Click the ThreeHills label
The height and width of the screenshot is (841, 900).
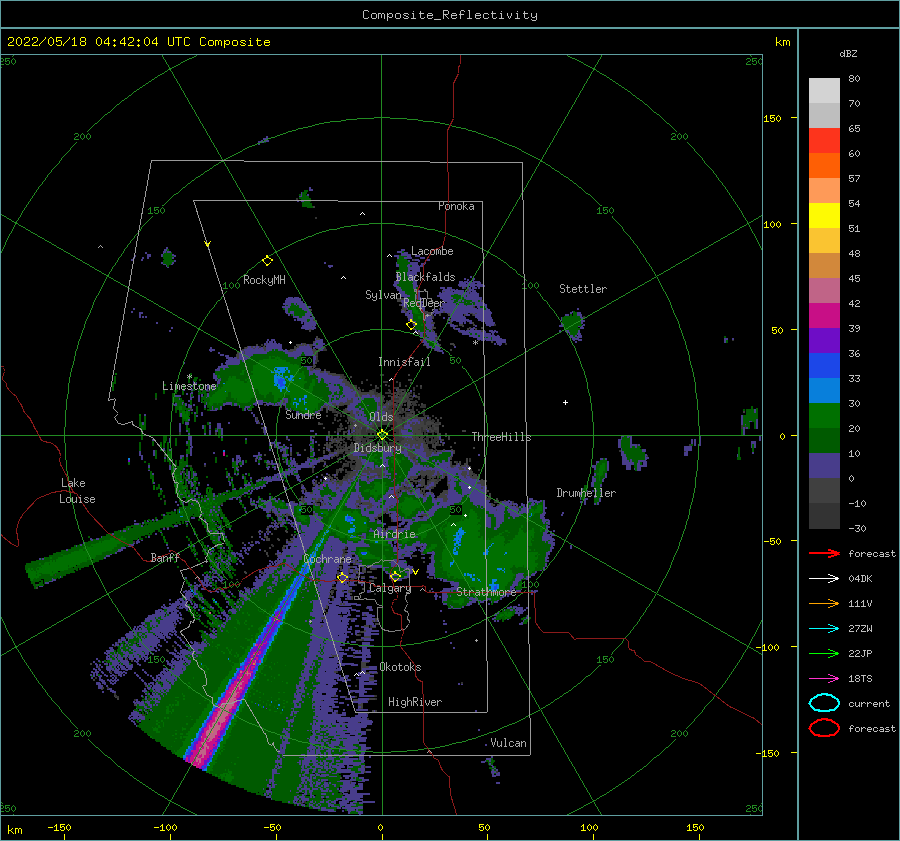[x=502, y=437]
